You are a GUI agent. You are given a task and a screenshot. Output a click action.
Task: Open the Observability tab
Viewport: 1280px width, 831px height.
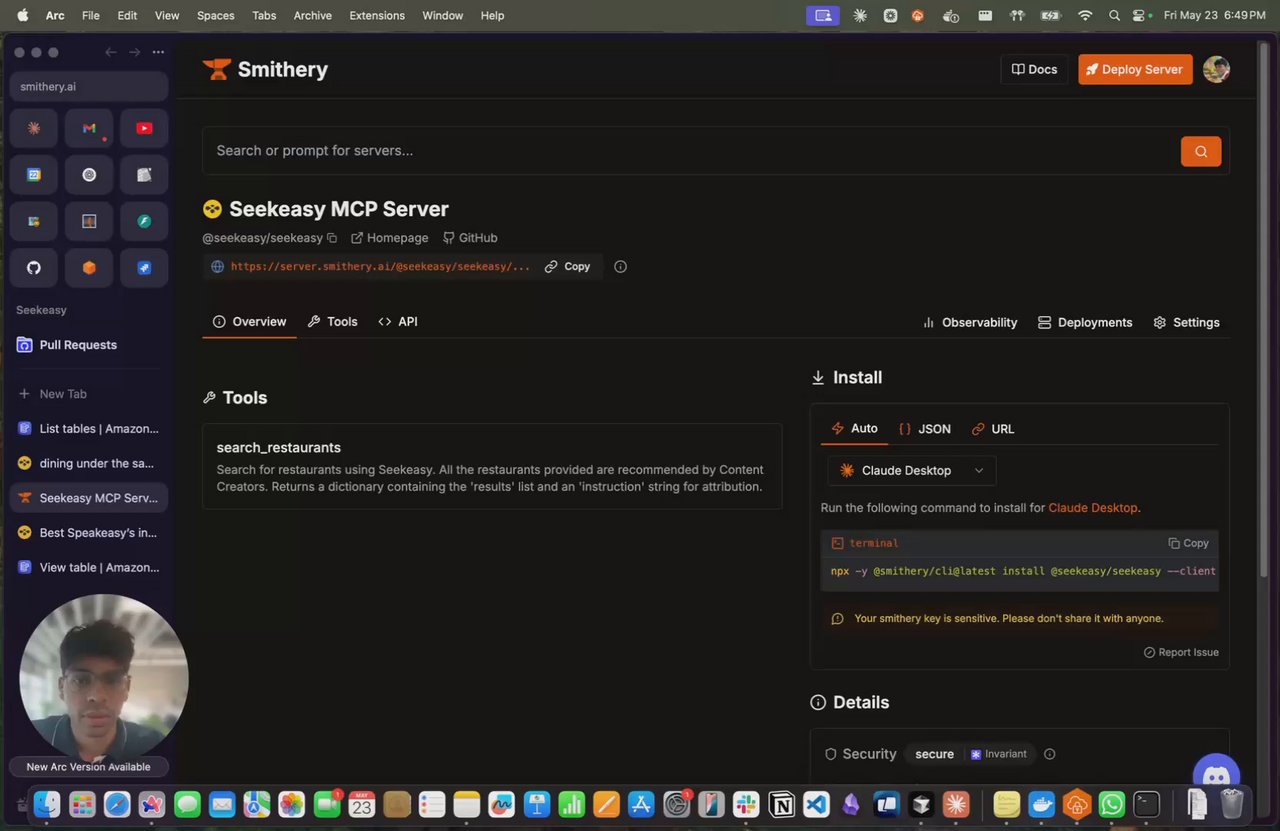coord(969,322)
